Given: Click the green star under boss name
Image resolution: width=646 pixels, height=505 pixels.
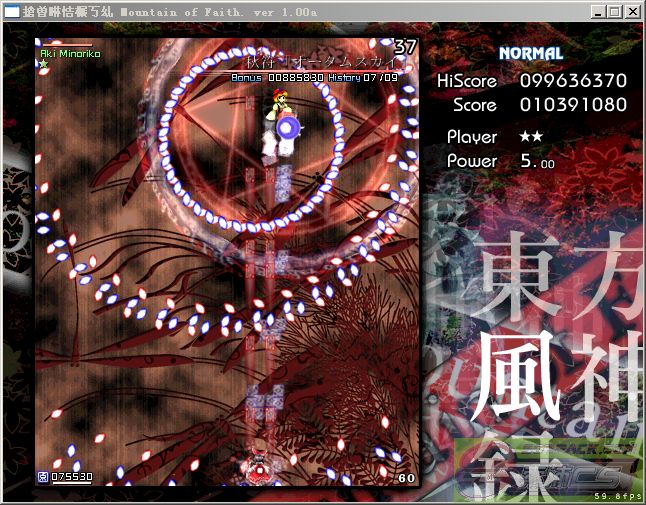Looking at the screenshot, I should 44,64.
